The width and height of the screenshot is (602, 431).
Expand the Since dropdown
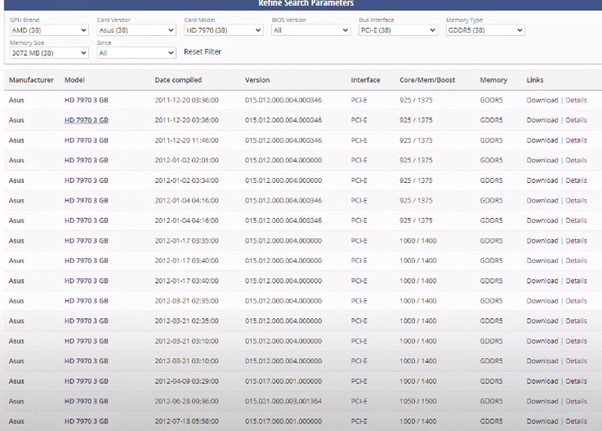[x=137, y=52]
